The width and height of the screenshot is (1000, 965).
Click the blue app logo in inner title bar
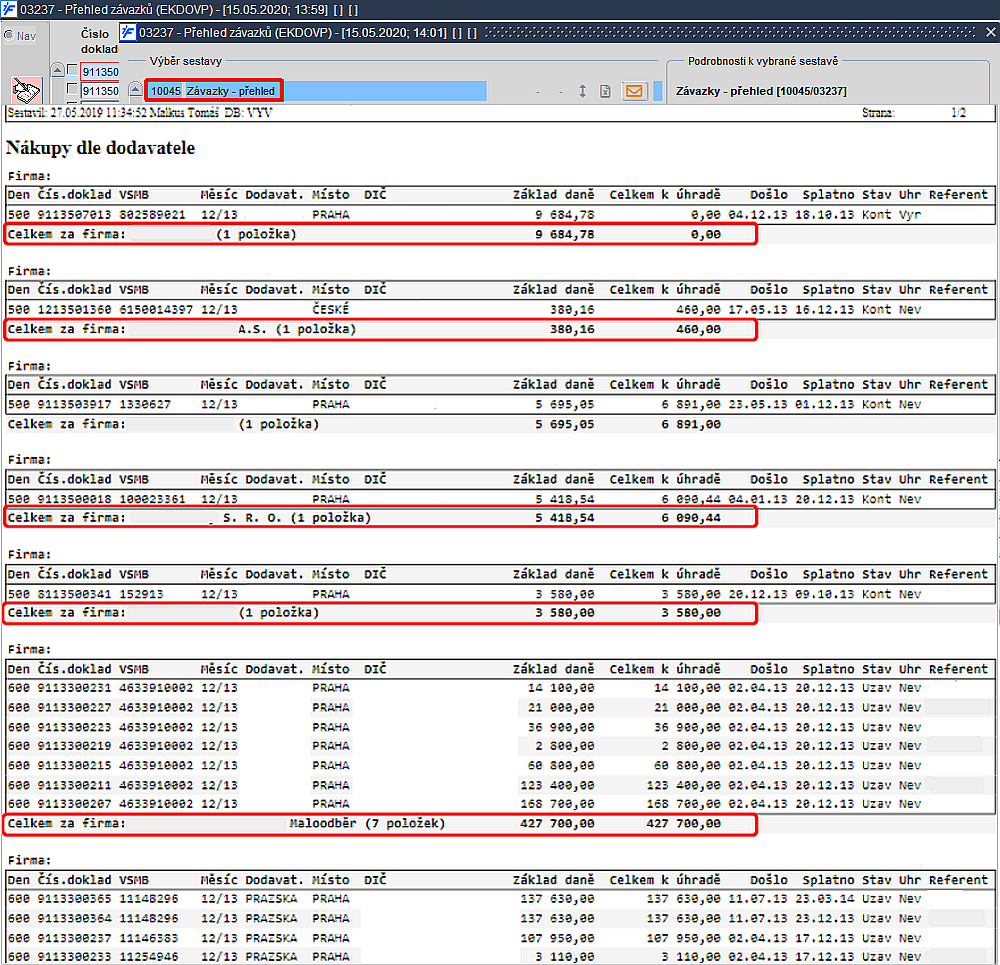point(128,32)
